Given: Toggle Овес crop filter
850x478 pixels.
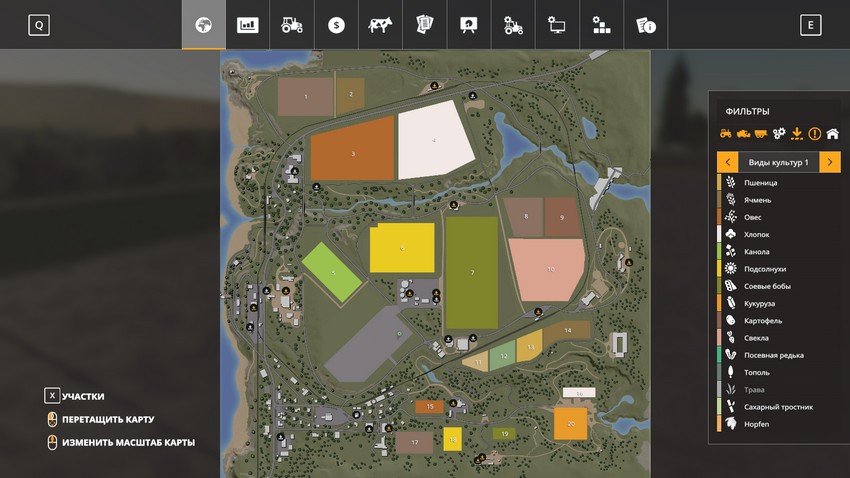Looking at the screenshot, I should coord(778,217).
